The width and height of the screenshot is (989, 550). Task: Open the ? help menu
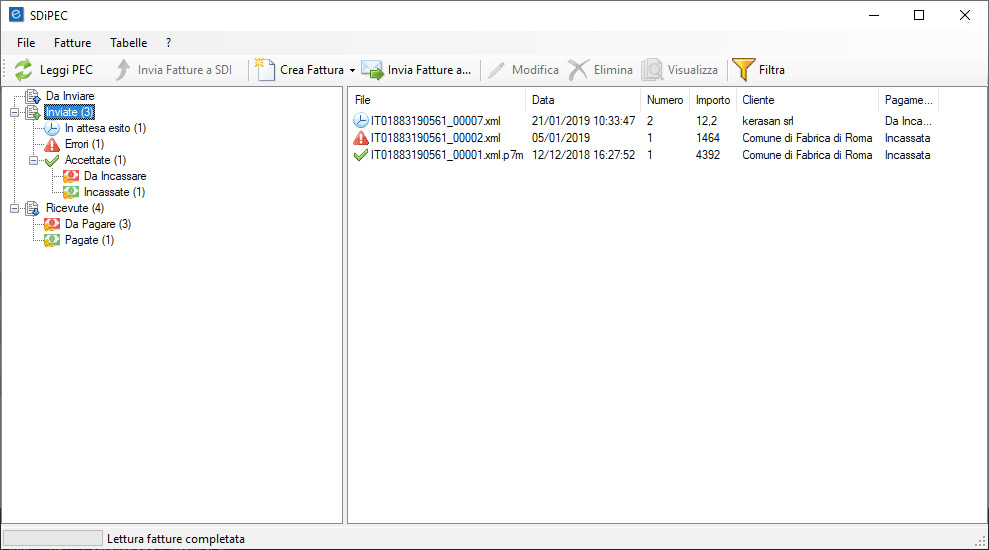click(x=168, y=43)
